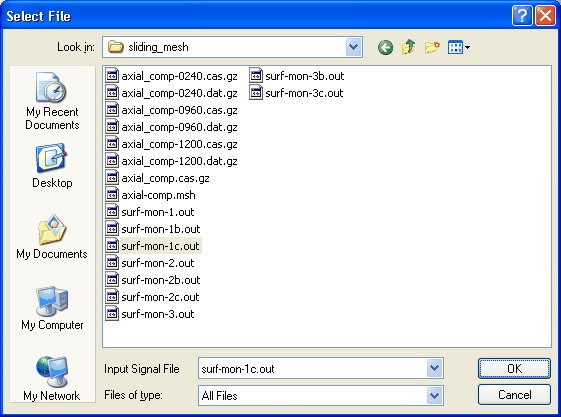Open My Recent Documents shortcut
The width and height of the screenshot is (561, 417).
click(52, 101)
